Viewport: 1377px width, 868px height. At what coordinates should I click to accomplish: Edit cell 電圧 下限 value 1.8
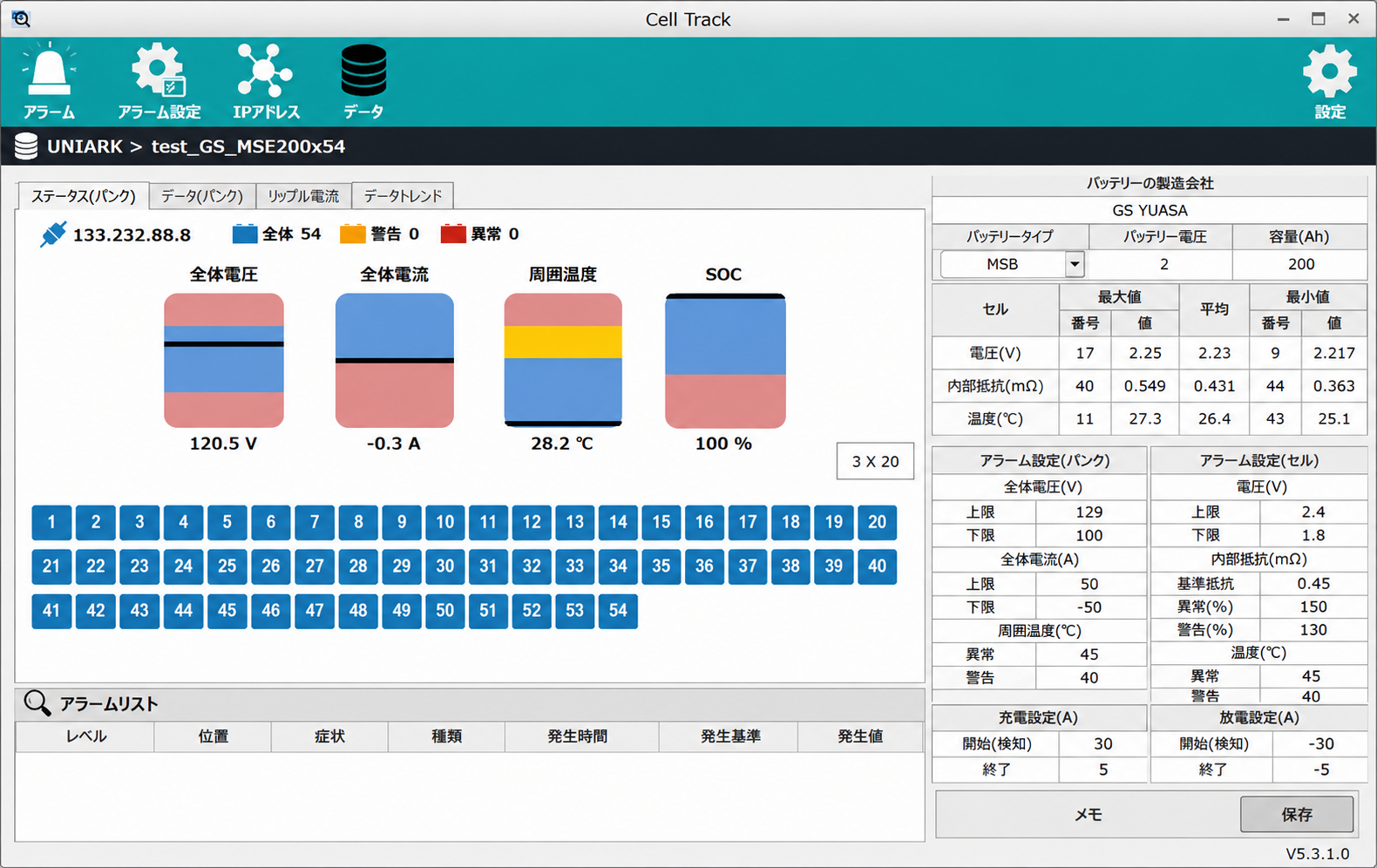pos(1313,535)
